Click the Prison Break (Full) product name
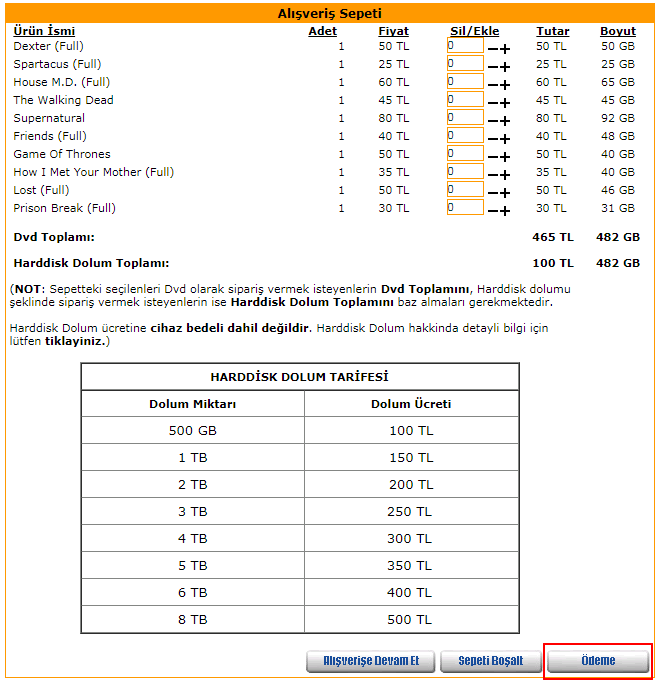The image size is (660, 700). (64, 208)
